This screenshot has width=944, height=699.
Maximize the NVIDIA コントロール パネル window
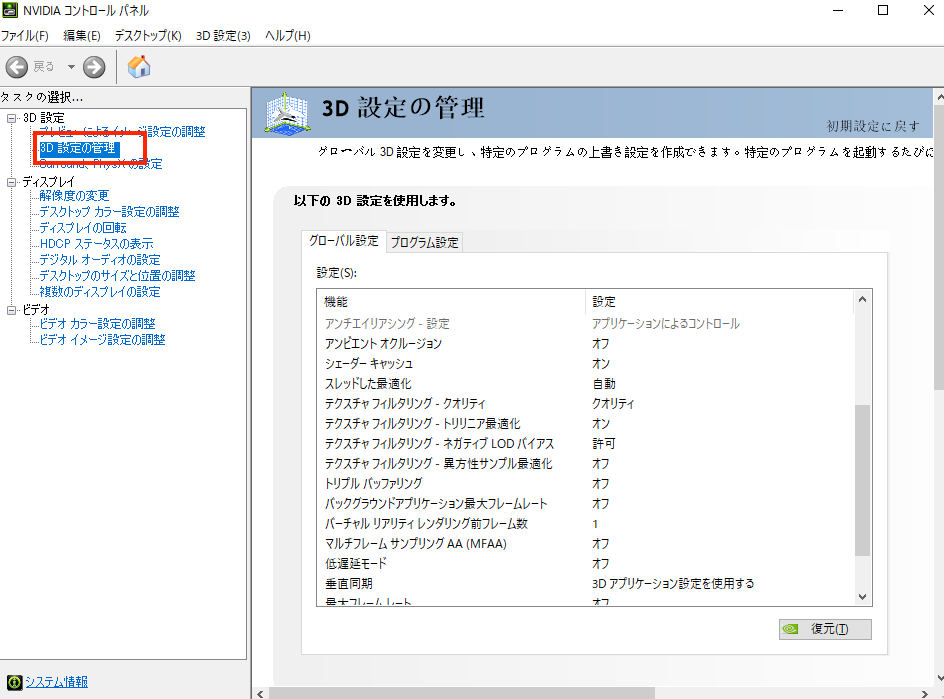coord(883,10)
